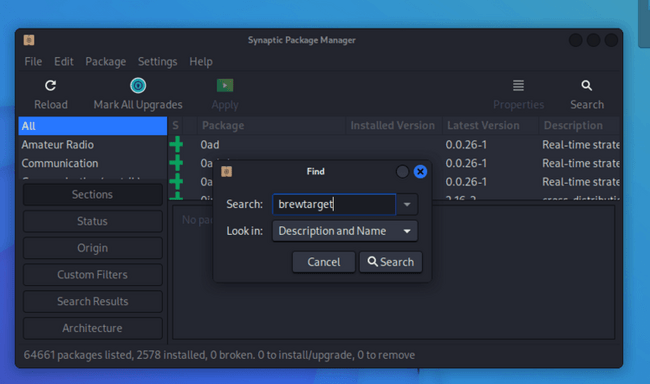Click the Architecture filter button
650x384 pixels.
pos(92,328)
